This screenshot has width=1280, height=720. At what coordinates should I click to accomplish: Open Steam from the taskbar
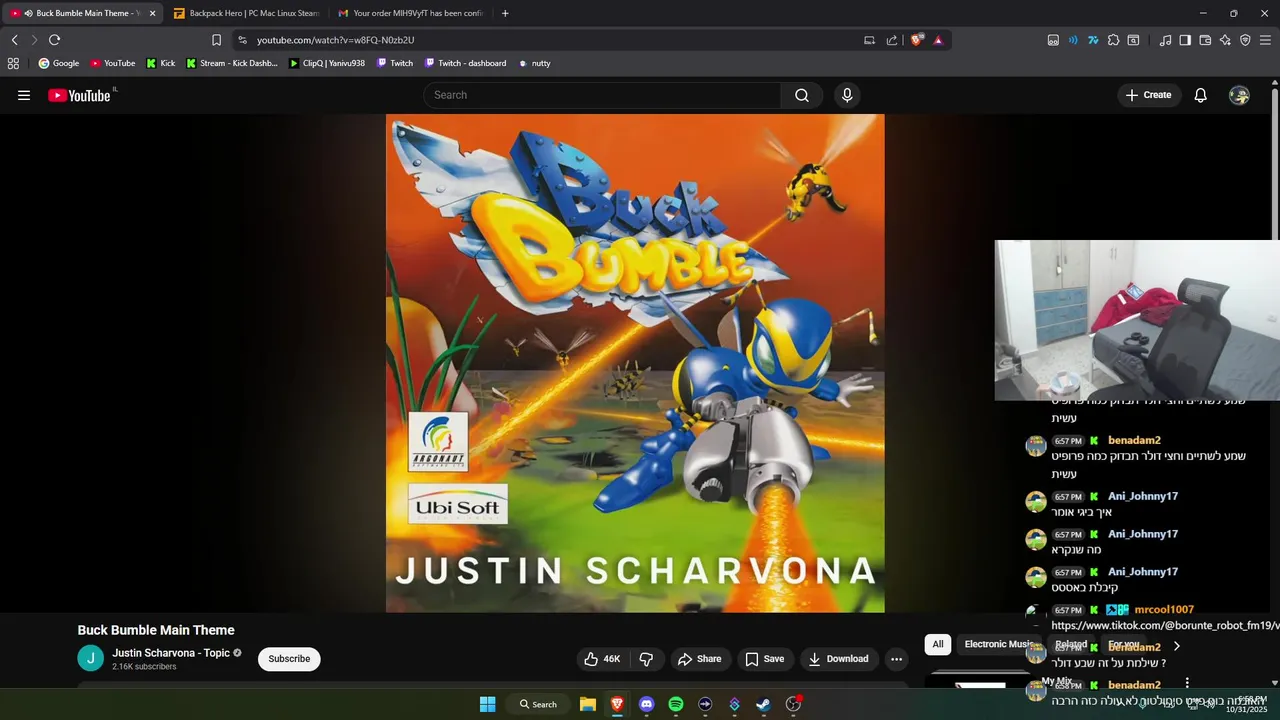coord(763,704)
